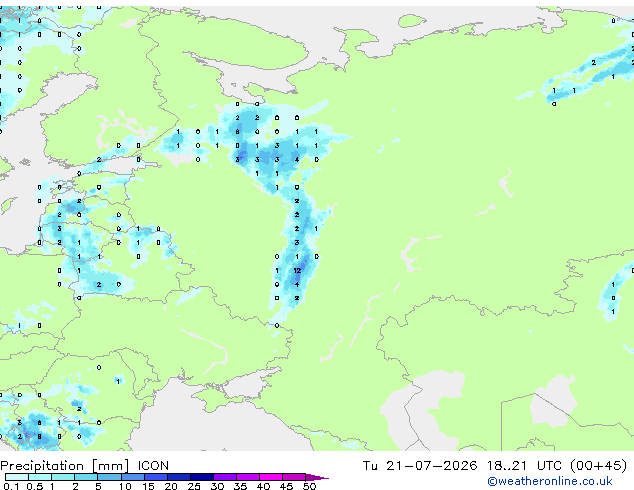Select the 25–30 mm dark blue legend swatch
634x490 pixels.
(202, 477)
